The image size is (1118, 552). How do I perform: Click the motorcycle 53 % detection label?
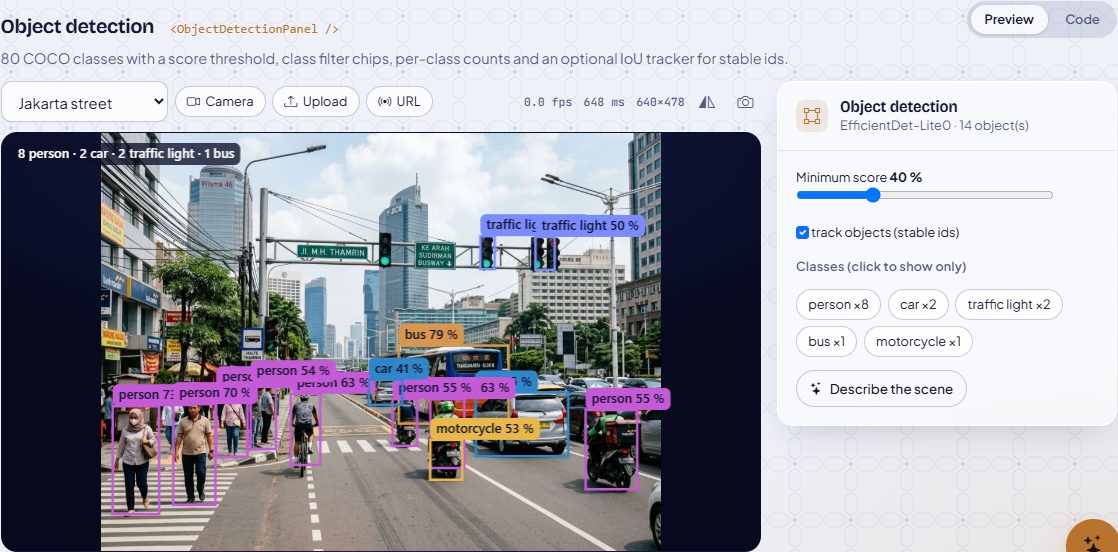(x=484, y=429)
